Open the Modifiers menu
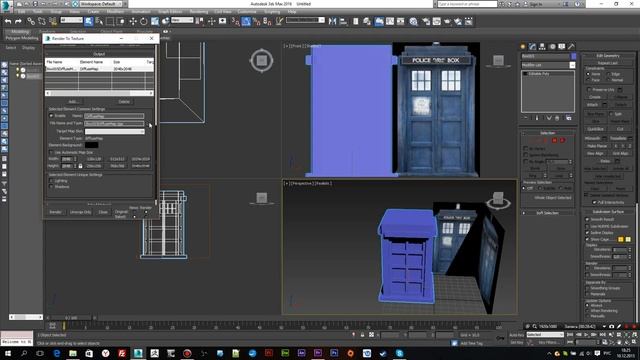Image resolution: width=640 pixels, height=360 pixels. point(115,11)
